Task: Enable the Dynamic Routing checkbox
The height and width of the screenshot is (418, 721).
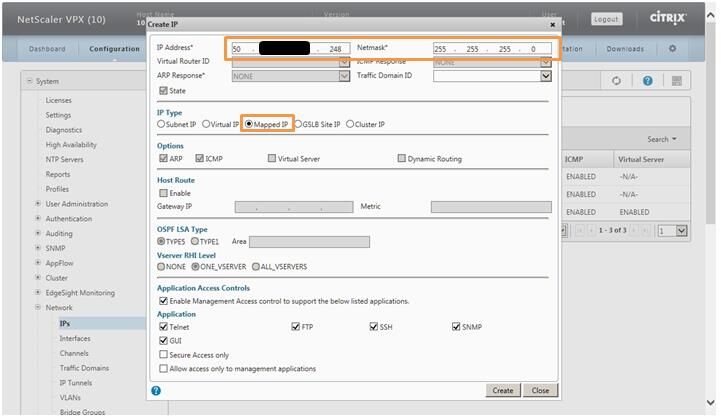Action: [x=401, y=158]
